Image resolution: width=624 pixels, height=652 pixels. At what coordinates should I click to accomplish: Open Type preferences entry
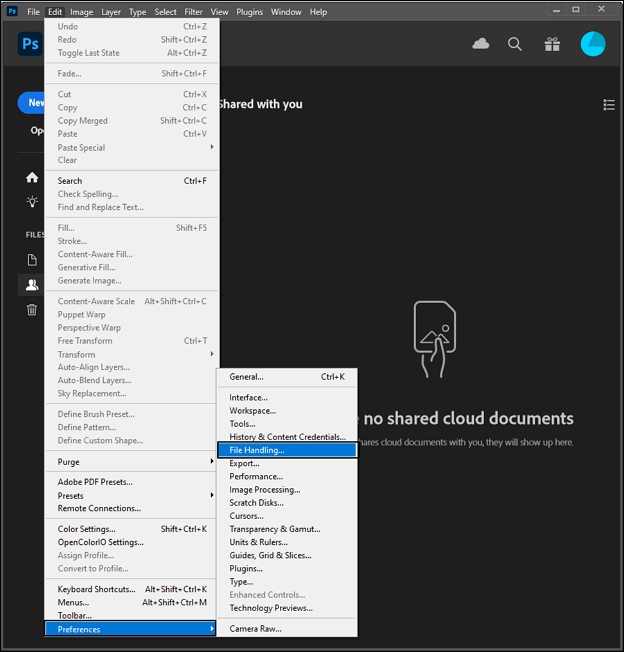click(x=287, y=582)
